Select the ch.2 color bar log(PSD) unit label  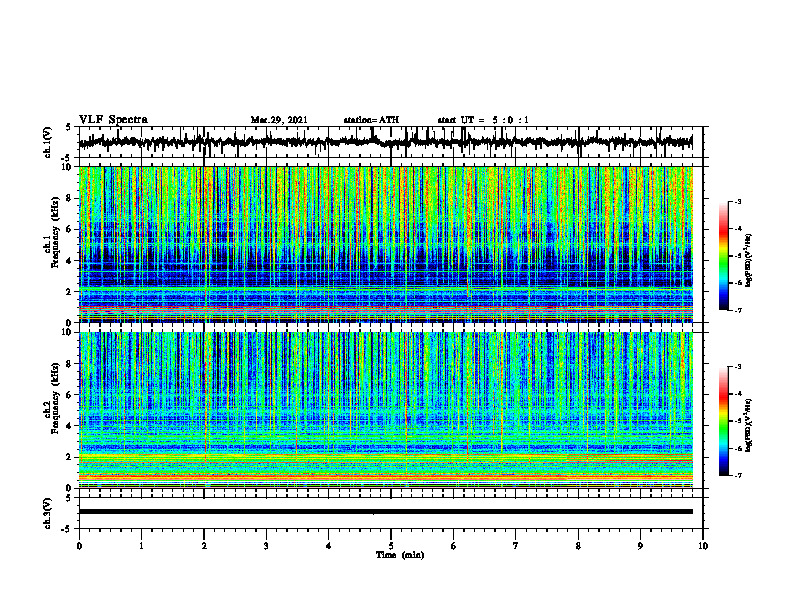click(749, 424)
